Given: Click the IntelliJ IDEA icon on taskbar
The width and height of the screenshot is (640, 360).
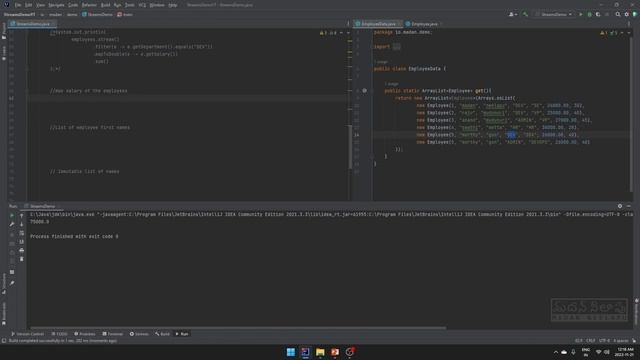Looking at the screenshot, I should (x=305, y=352).
